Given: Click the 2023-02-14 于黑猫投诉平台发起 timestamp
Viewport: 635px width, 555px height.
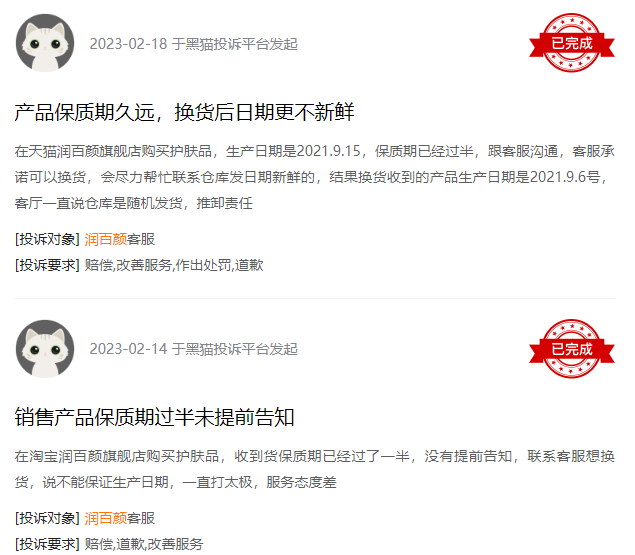Looking at the screenshot, I should 194,349.
